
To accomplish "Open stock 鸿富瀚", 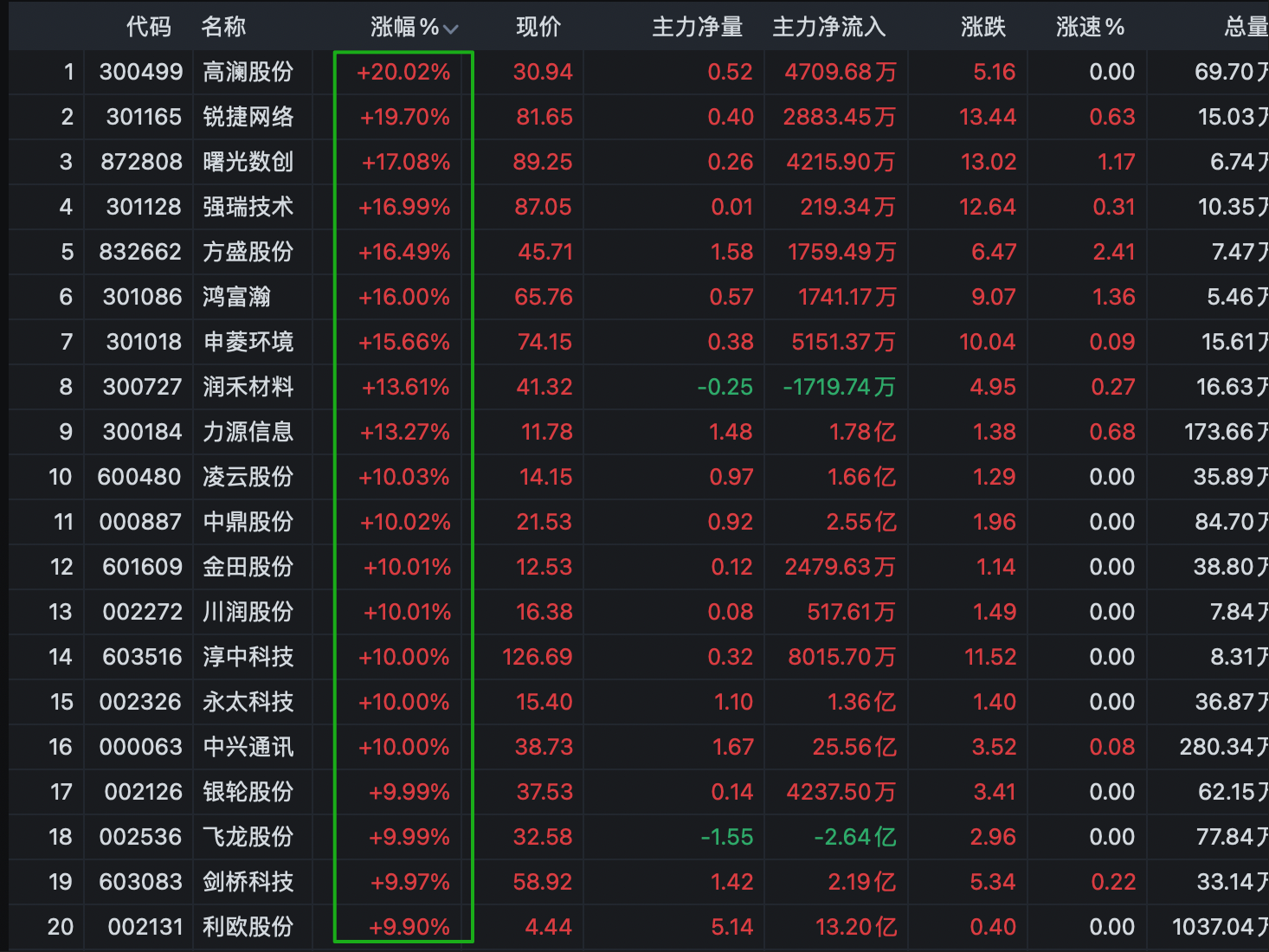I will pos(236,297).
